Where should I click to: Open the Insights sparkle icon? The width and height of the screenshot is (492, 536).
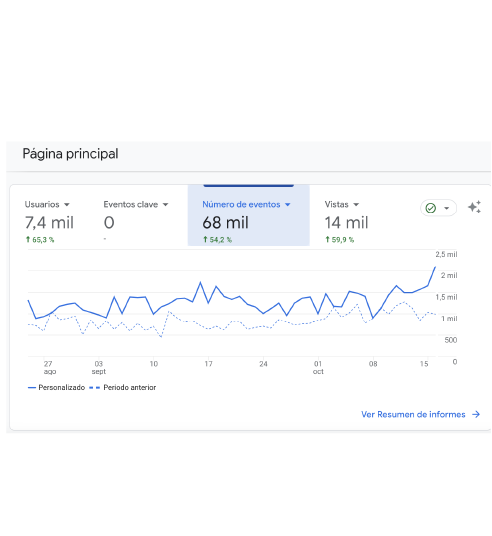(475, 207)
